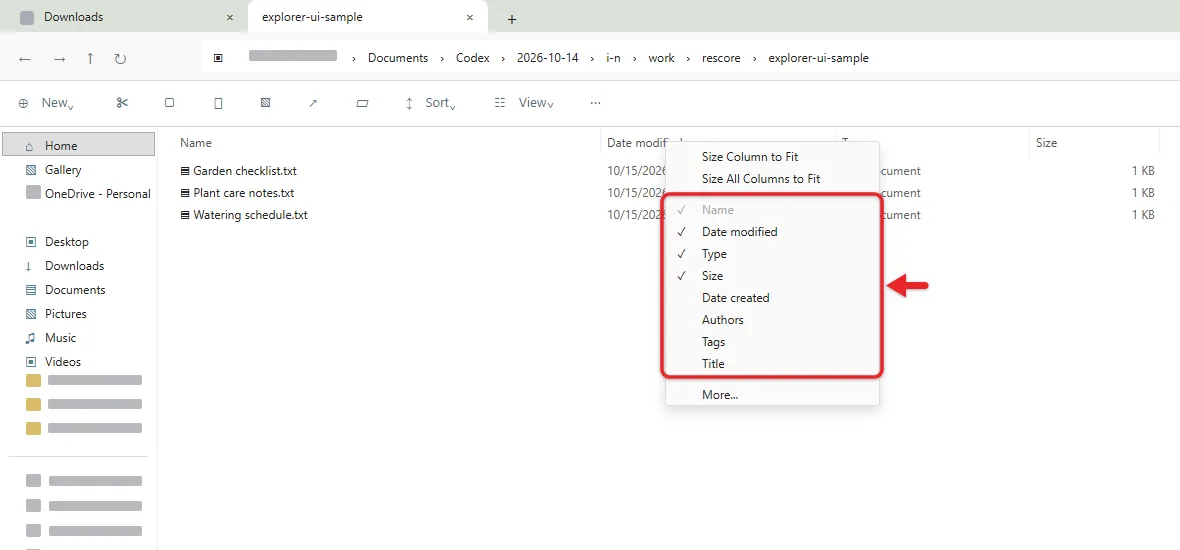The width and height of the screenshot is (1180, 550).
Task: Click the Plant care notes.txt file icon
Action: 185,193
